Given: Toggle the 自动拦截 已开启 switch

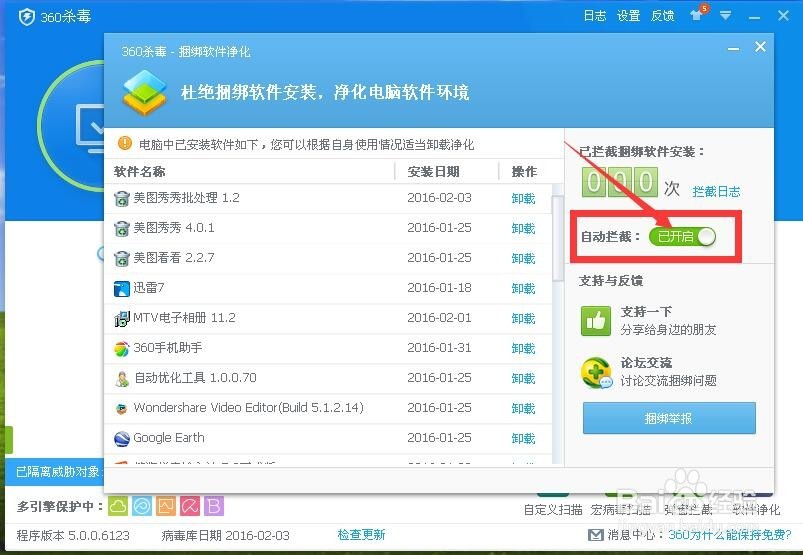Looking at the screenshot, I should pos(682,237).
